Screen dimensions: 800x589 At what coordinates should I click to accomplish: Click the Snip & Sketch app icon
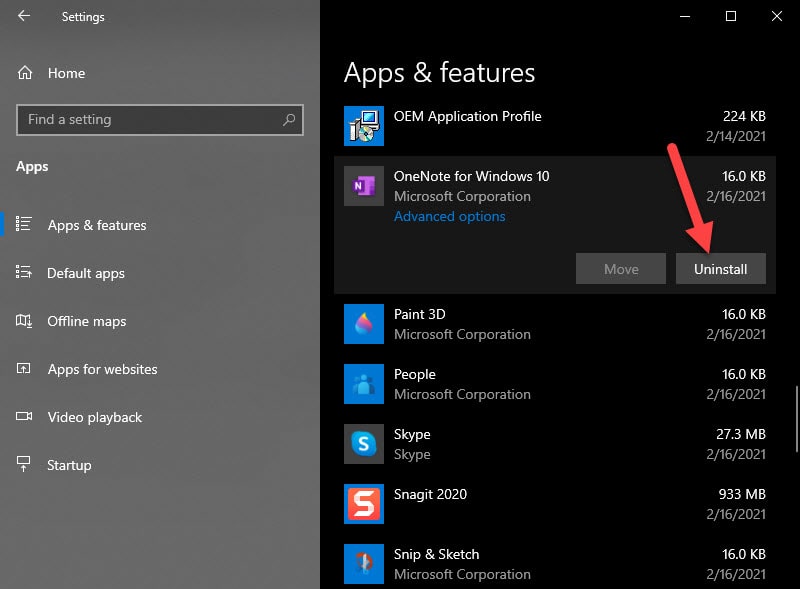coord(364,563)
